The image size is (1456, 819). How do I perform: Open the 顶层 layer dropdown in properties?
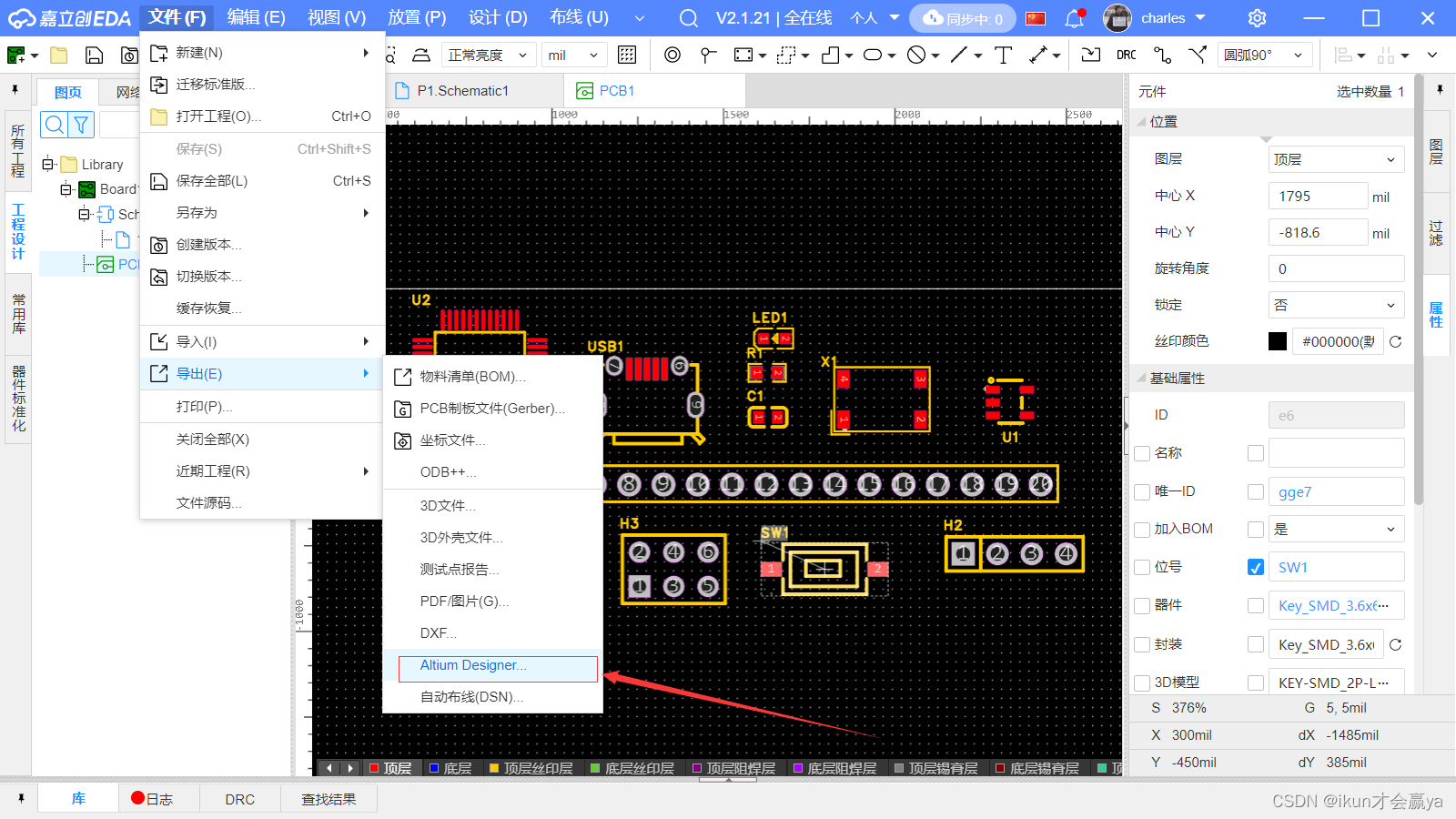point(1335,158)
